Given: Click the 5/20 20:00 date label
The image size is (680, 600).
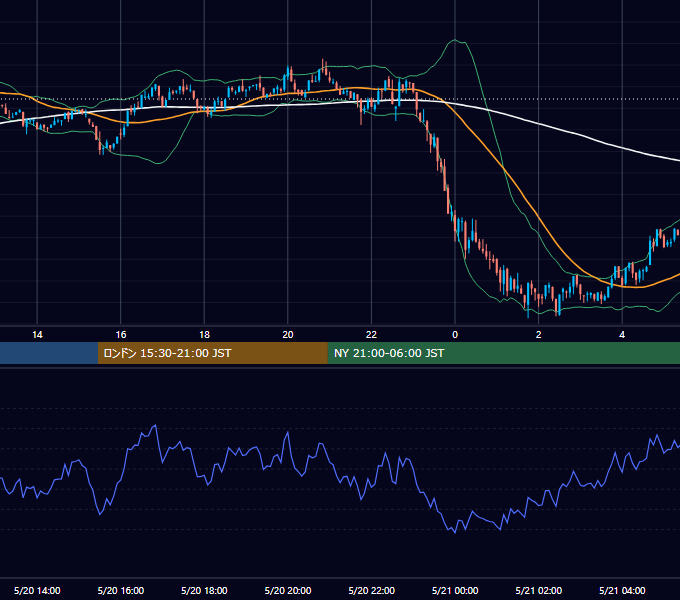Looking at the screenshot, I should (288, 590).
